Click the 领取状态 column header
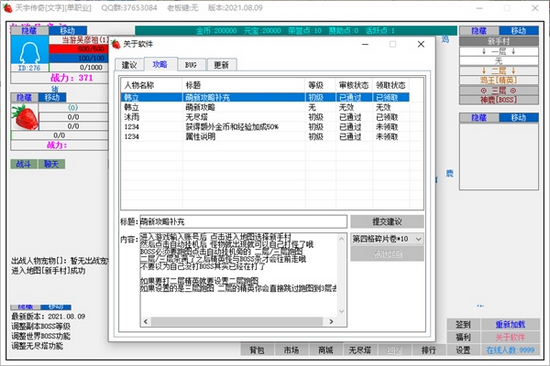 391,85
